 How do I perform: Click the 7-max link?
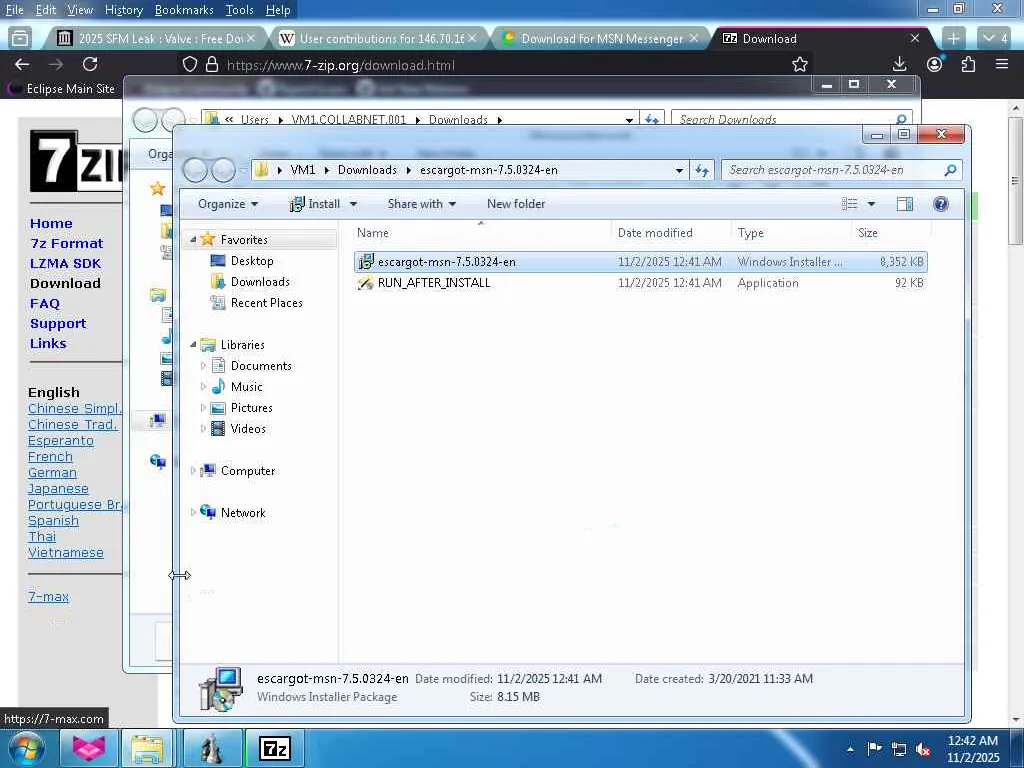(x=48, y=597)
